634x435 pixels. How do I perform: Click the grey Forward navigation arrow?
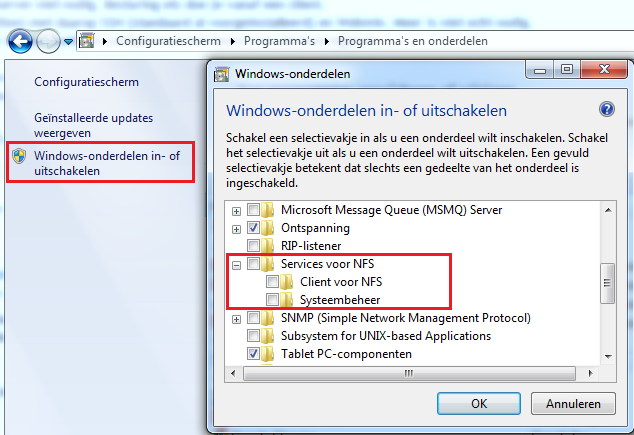(48, 41)
